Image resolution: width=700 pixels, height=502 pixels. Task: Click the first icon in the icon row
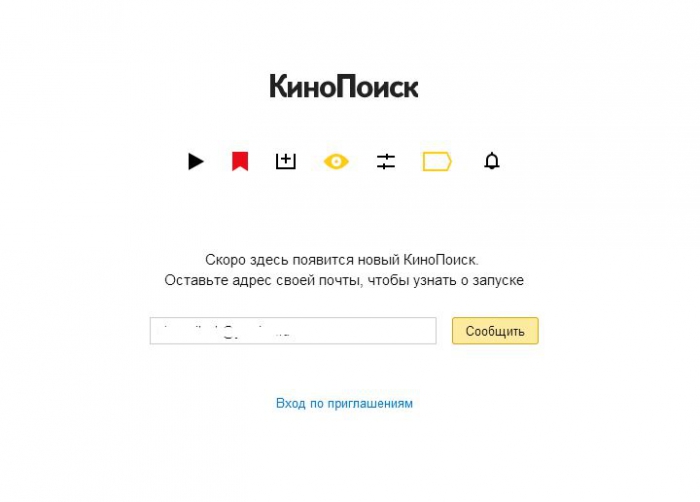point(196,161)
